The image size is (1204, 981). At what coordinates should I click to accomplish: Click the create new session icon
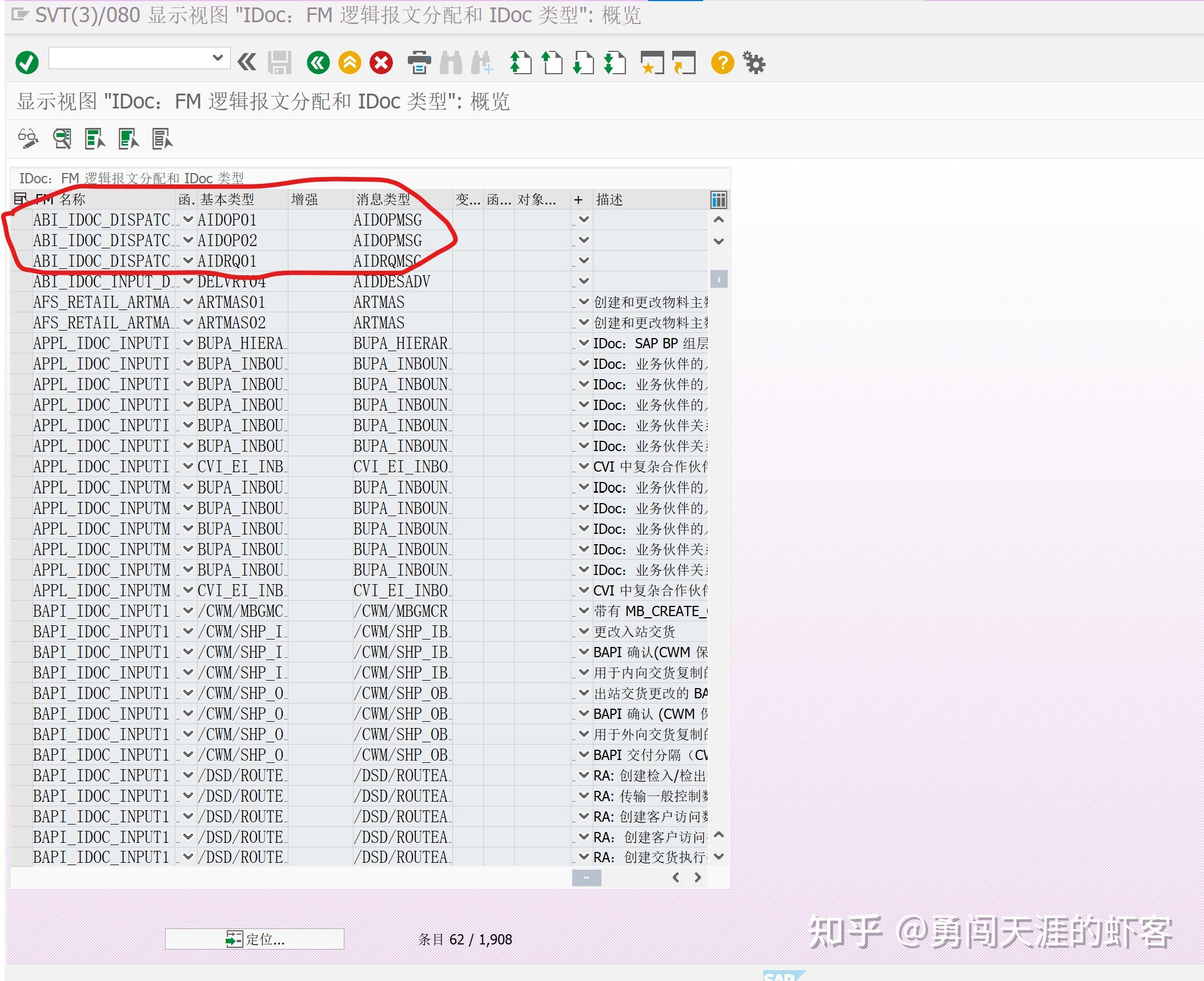[652, 62]
